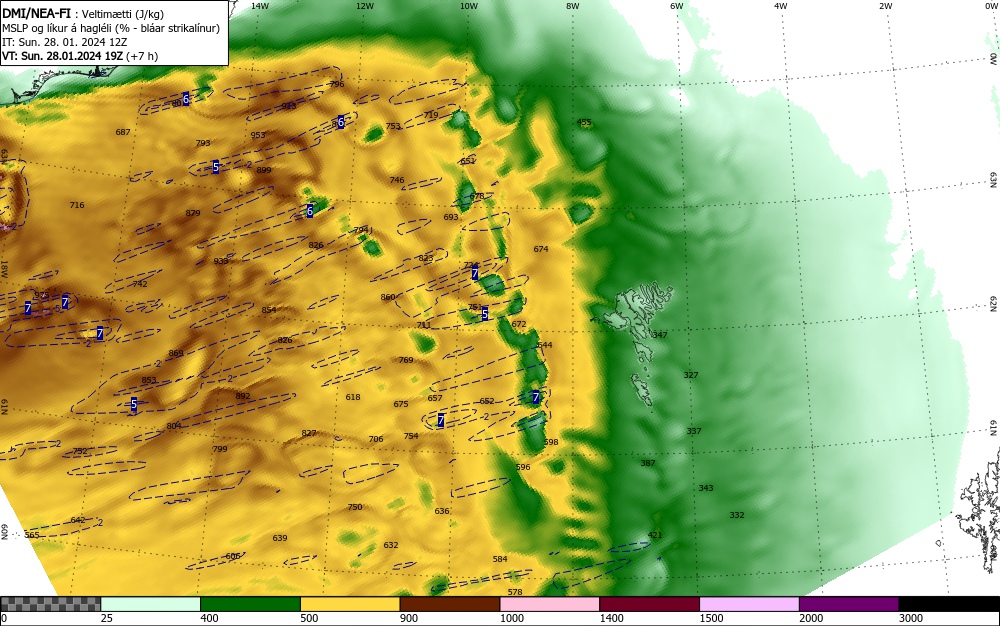Image resolution: width=1000 pixels, height=626 pixels.
Task: Click the '14W' longitude label
Action: [x=260, y=6]
